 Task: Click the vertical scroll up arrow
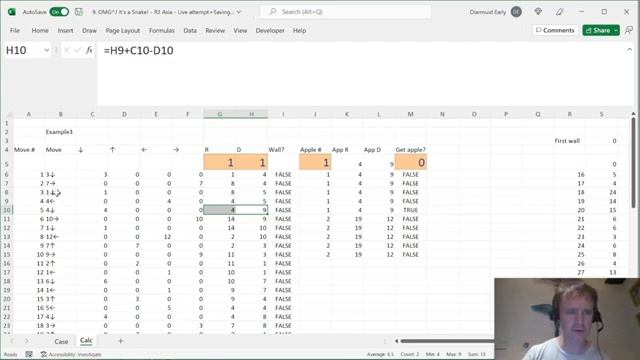[633, 113]
